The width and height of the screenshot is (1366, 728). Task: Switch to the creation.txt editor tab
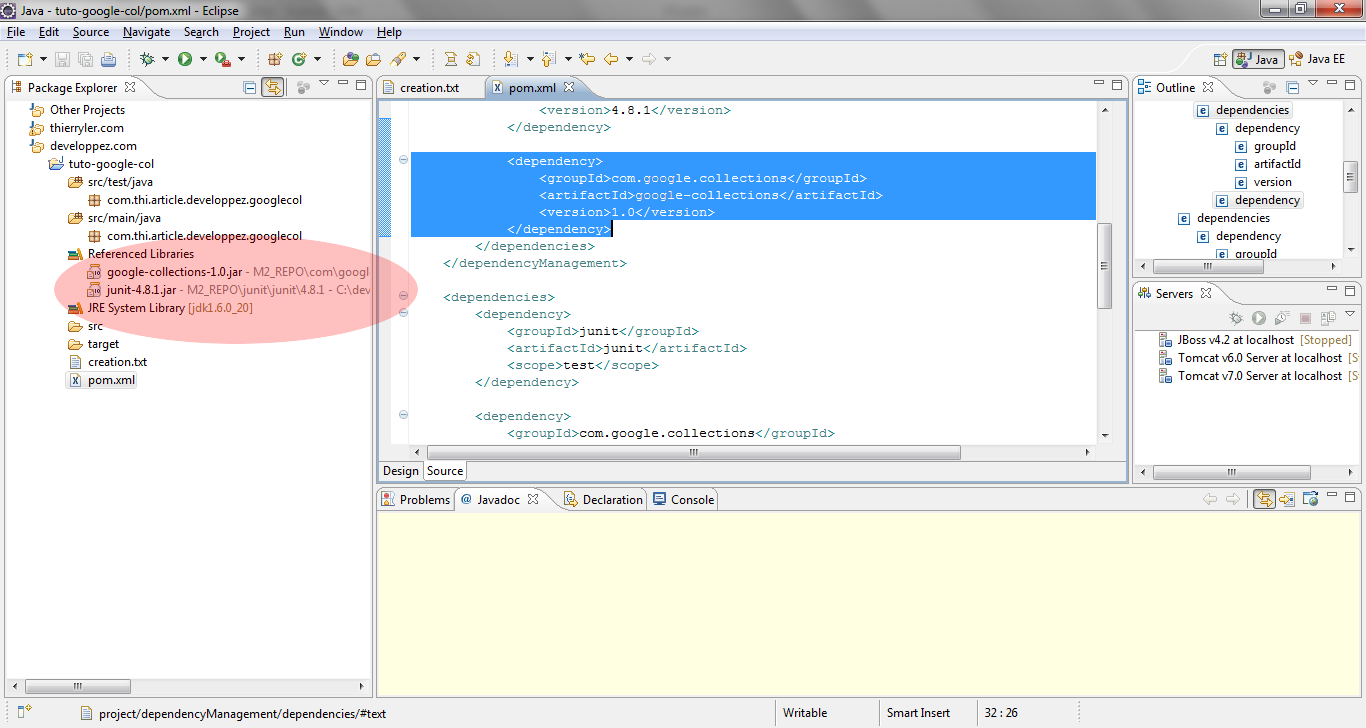428,87
